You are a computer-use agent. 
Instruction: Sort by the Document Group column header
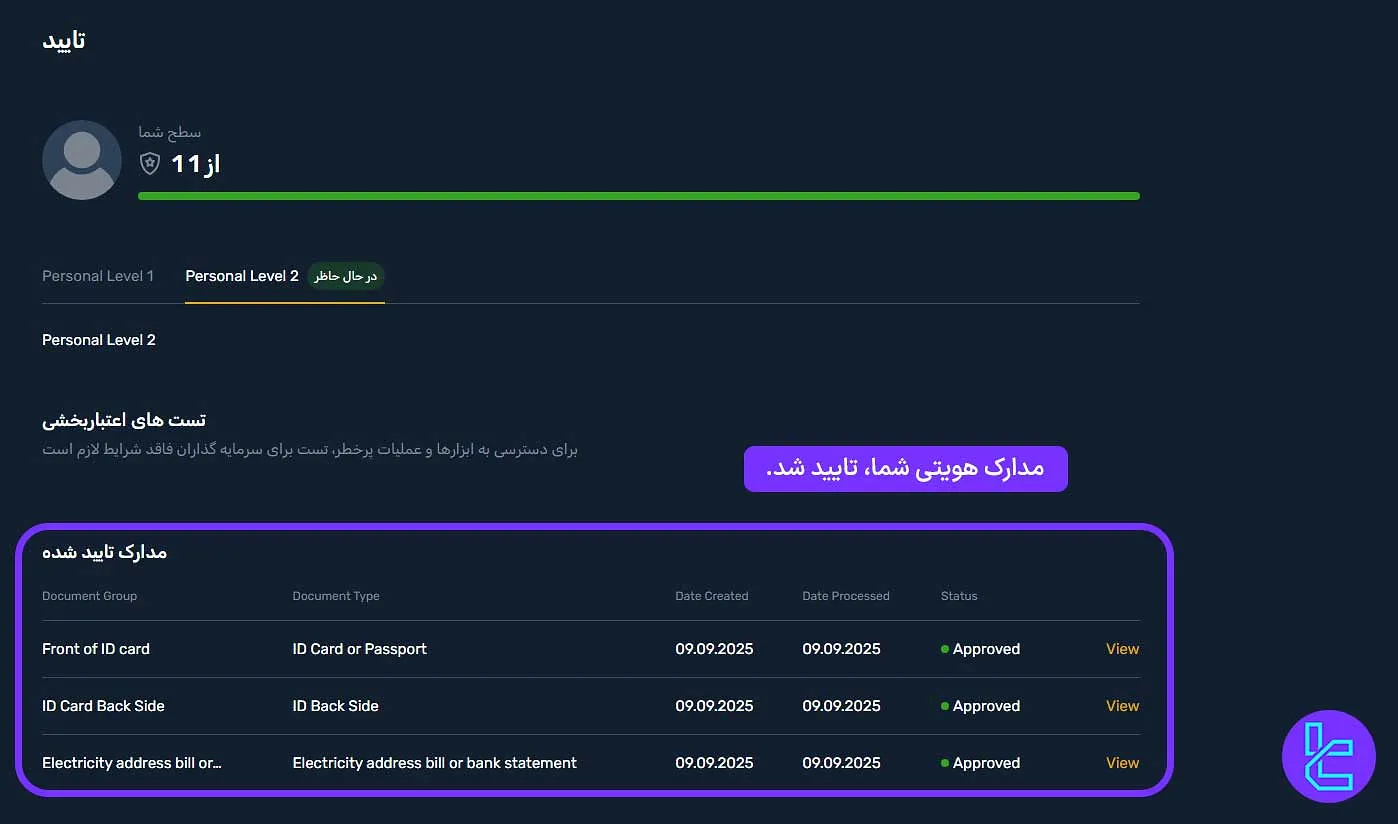[x=89, y=595]
